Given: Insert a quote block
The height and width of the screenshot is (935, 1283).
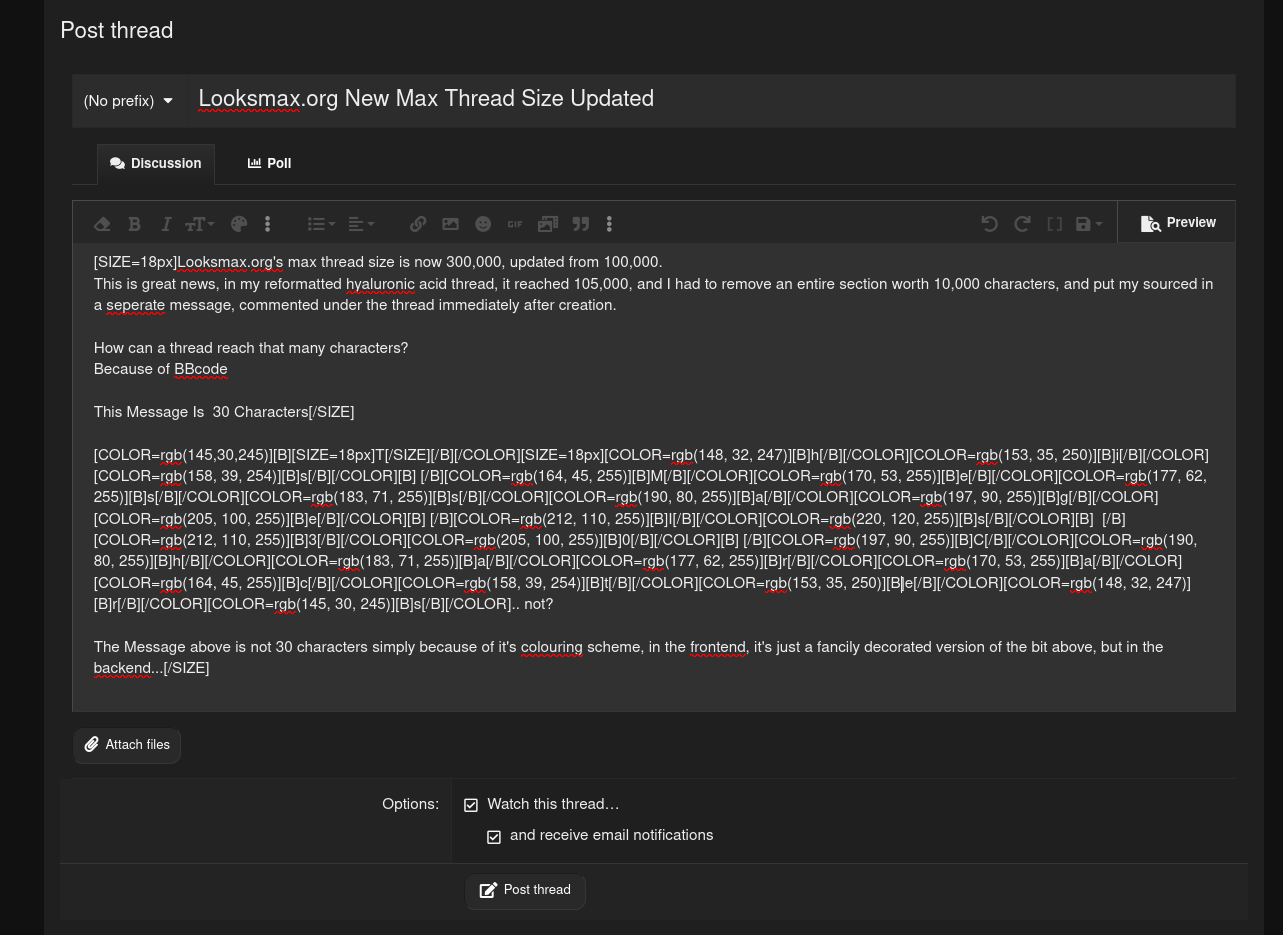Looking at the screenshot, I should (580, 224).
